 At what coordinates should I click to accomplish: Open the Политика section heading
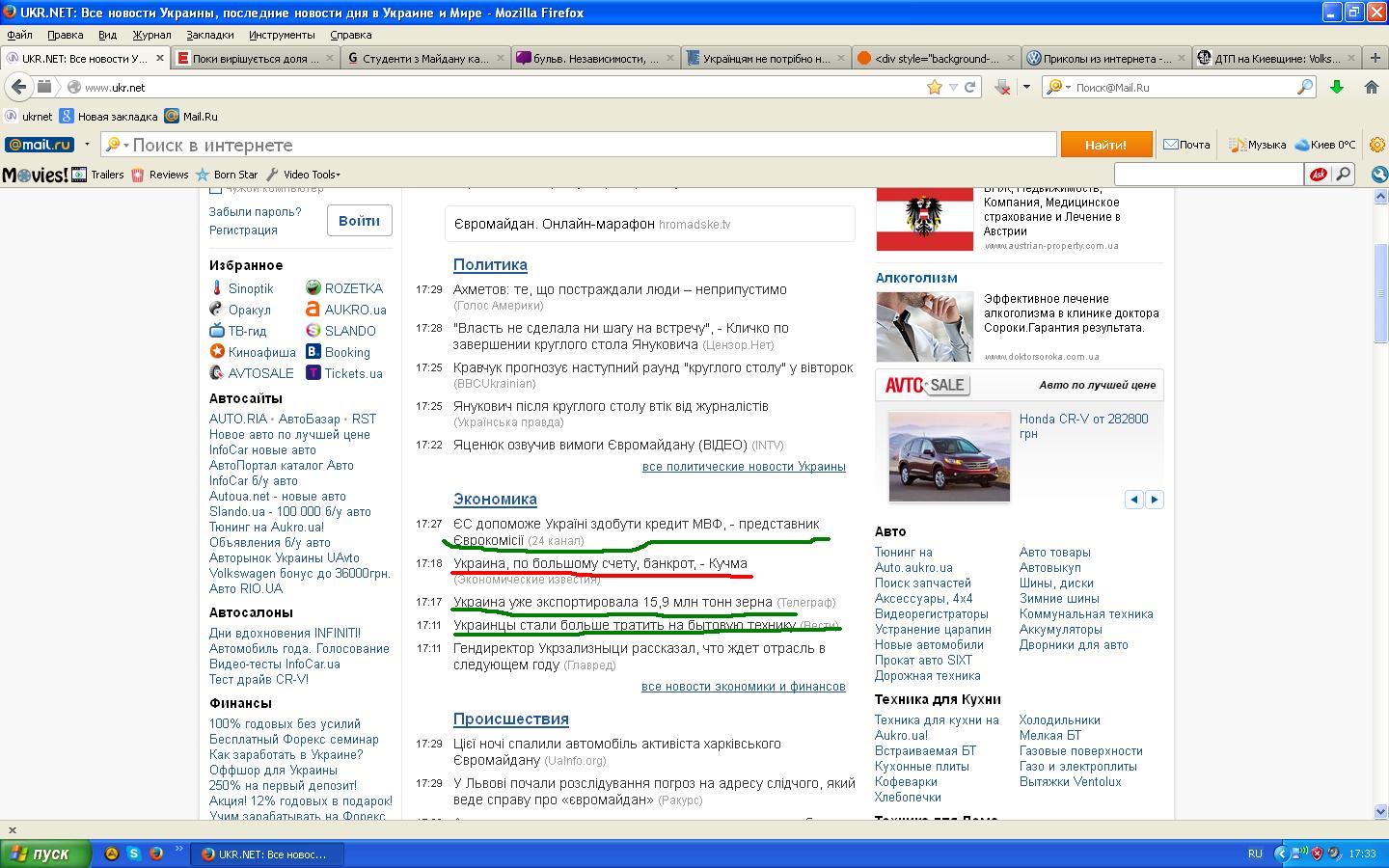click(x=490, y=264)
